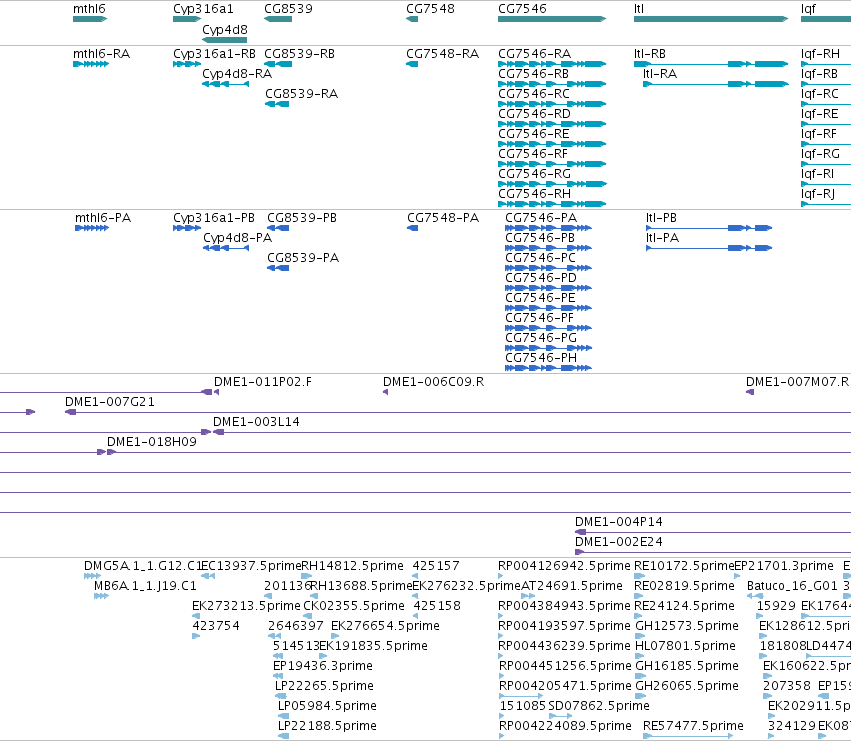This screenshot has height=741, width=851.
Task: Open BAC clone DME1-018H09
Action: tap(152, 442)
